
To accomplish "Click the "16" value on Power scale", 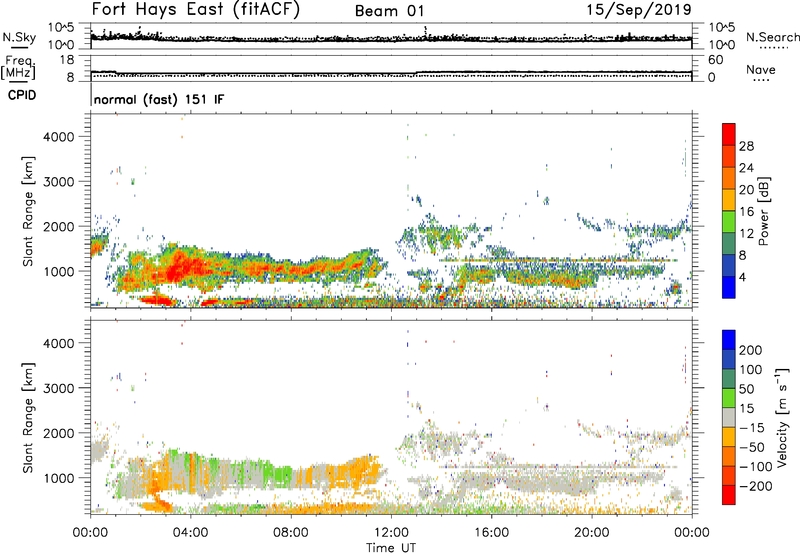I will [x=746, y=212].
